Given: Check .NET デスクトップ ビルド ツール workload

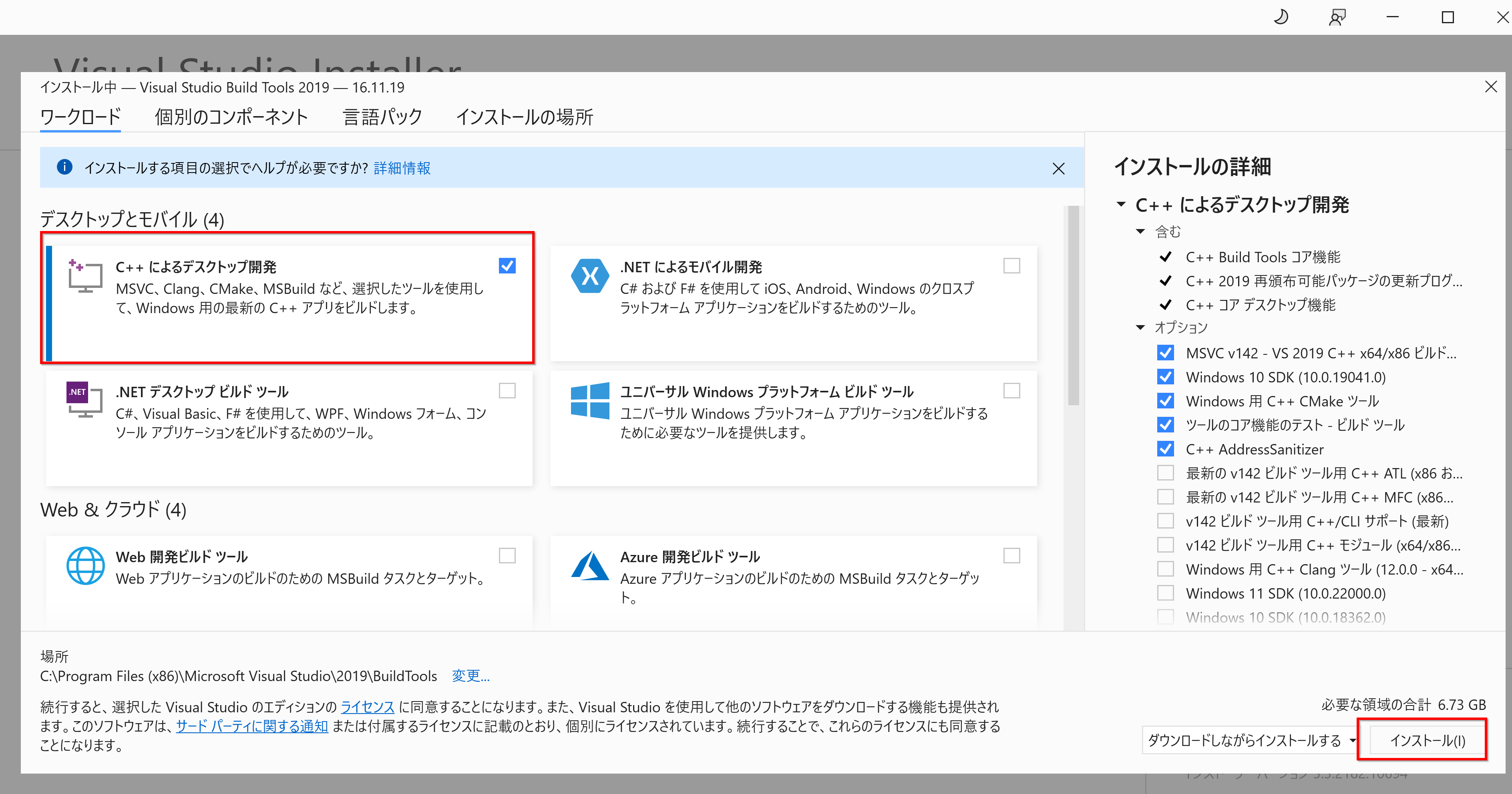Looking at the screenshot, I should pyautogui.click(x=507, y=391).
